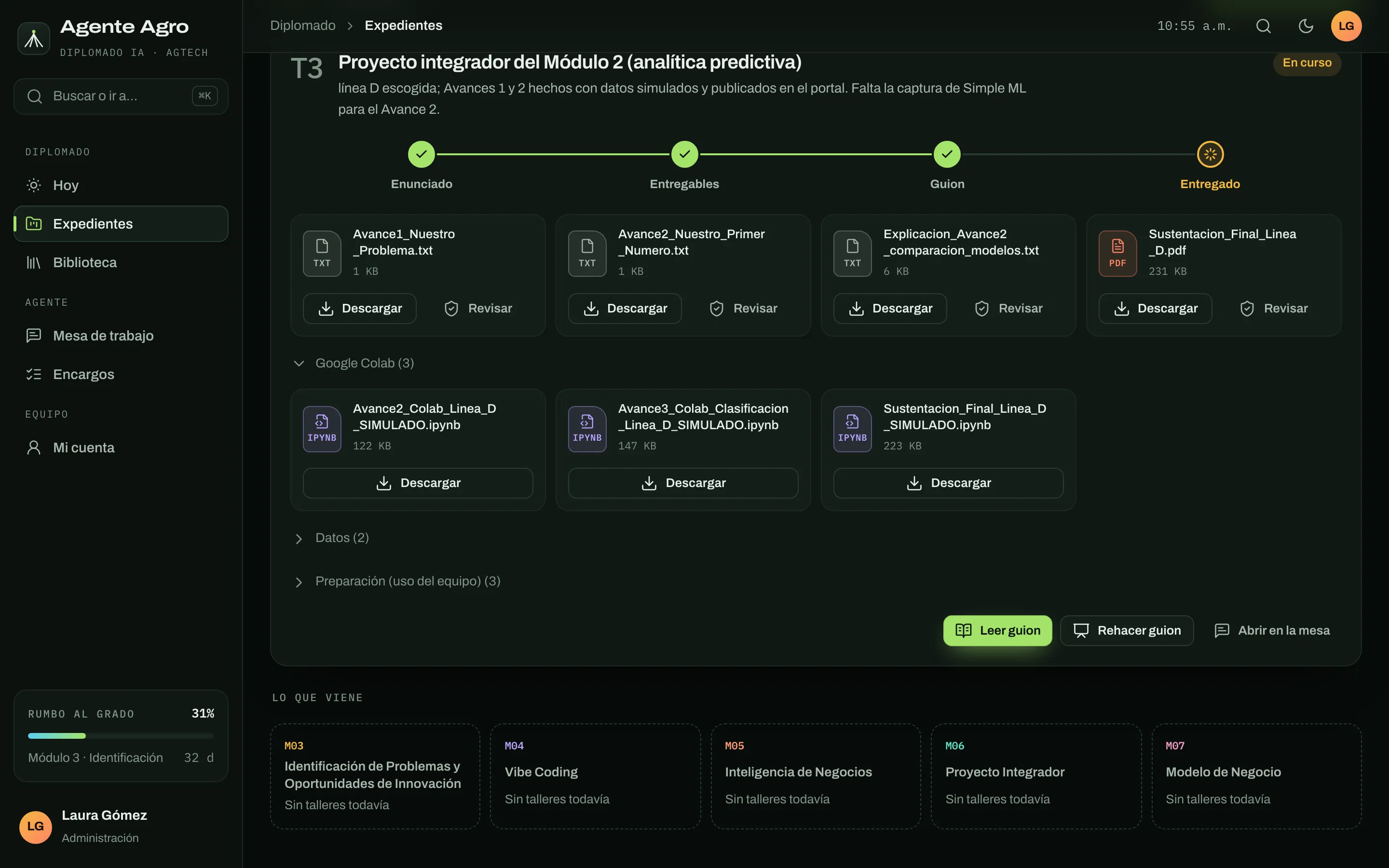Click Módulo 3 · Identificación text
1389x868 pixels.
coord(95,757)
